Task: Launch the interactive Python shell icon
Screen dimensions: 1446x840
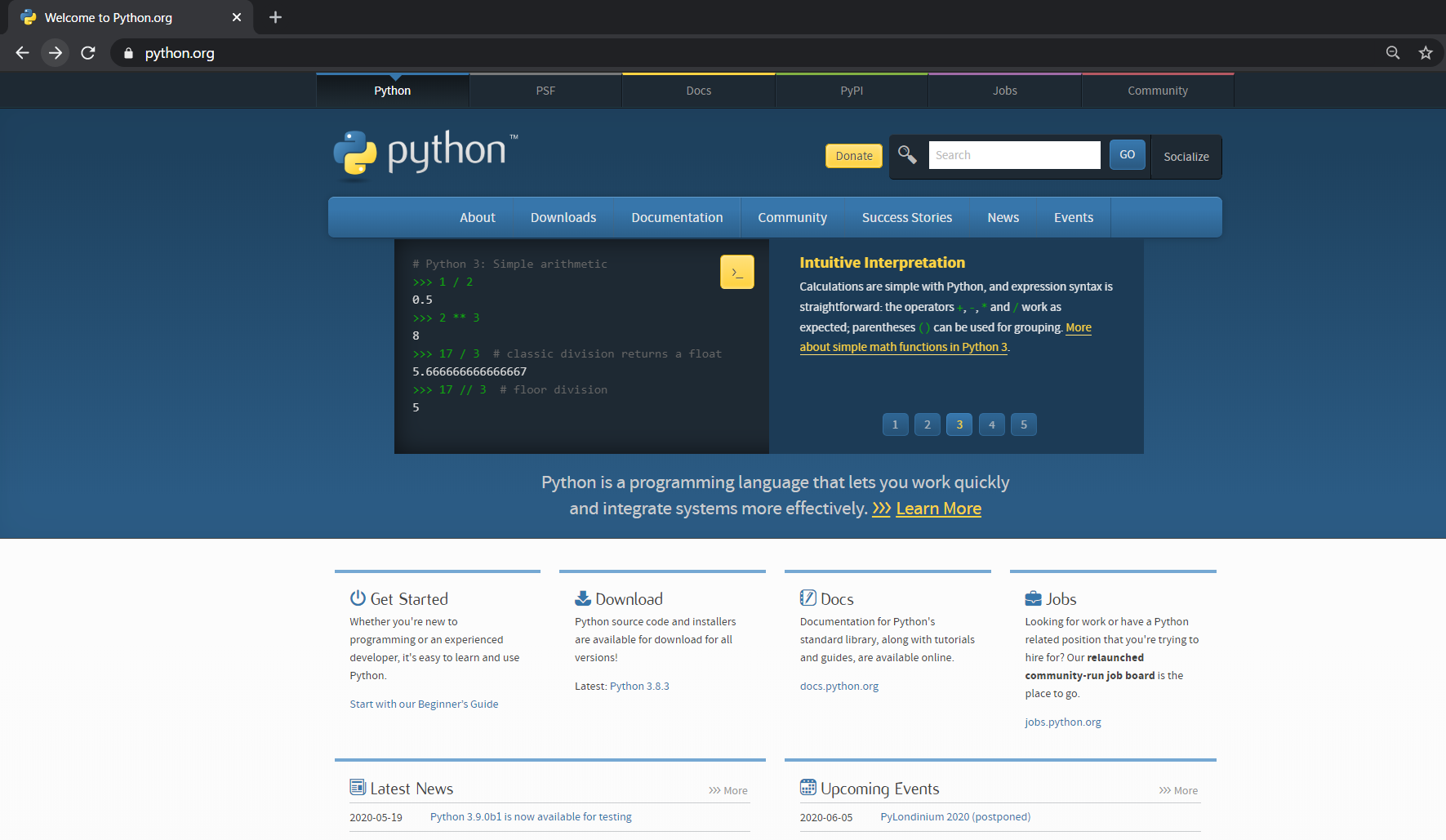Action: pos(736,271)
